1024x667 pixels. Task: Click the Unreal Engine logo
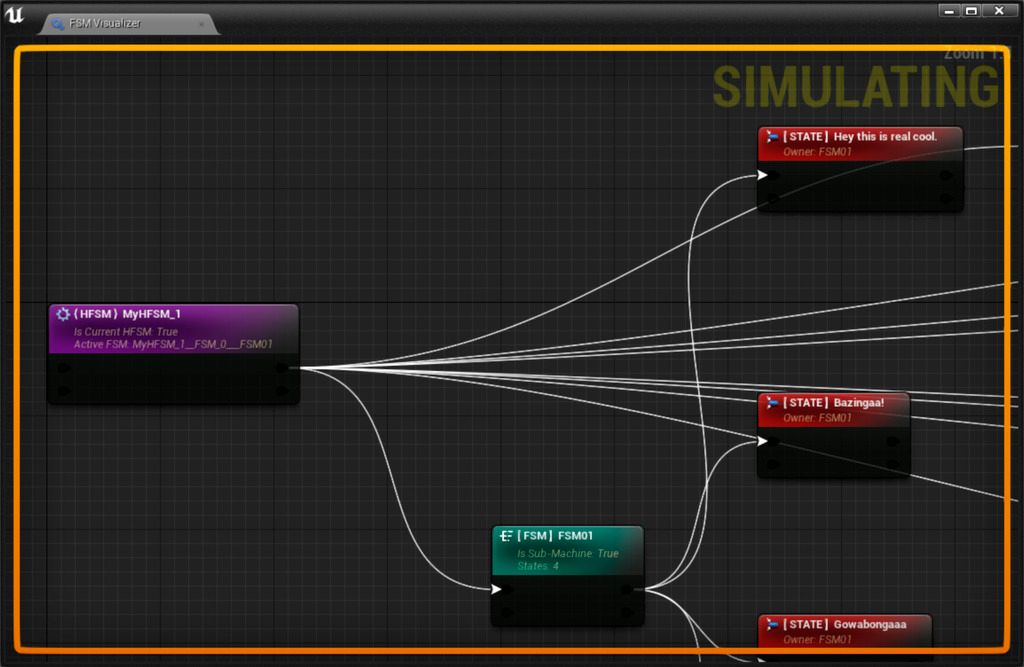click(15, 15)
